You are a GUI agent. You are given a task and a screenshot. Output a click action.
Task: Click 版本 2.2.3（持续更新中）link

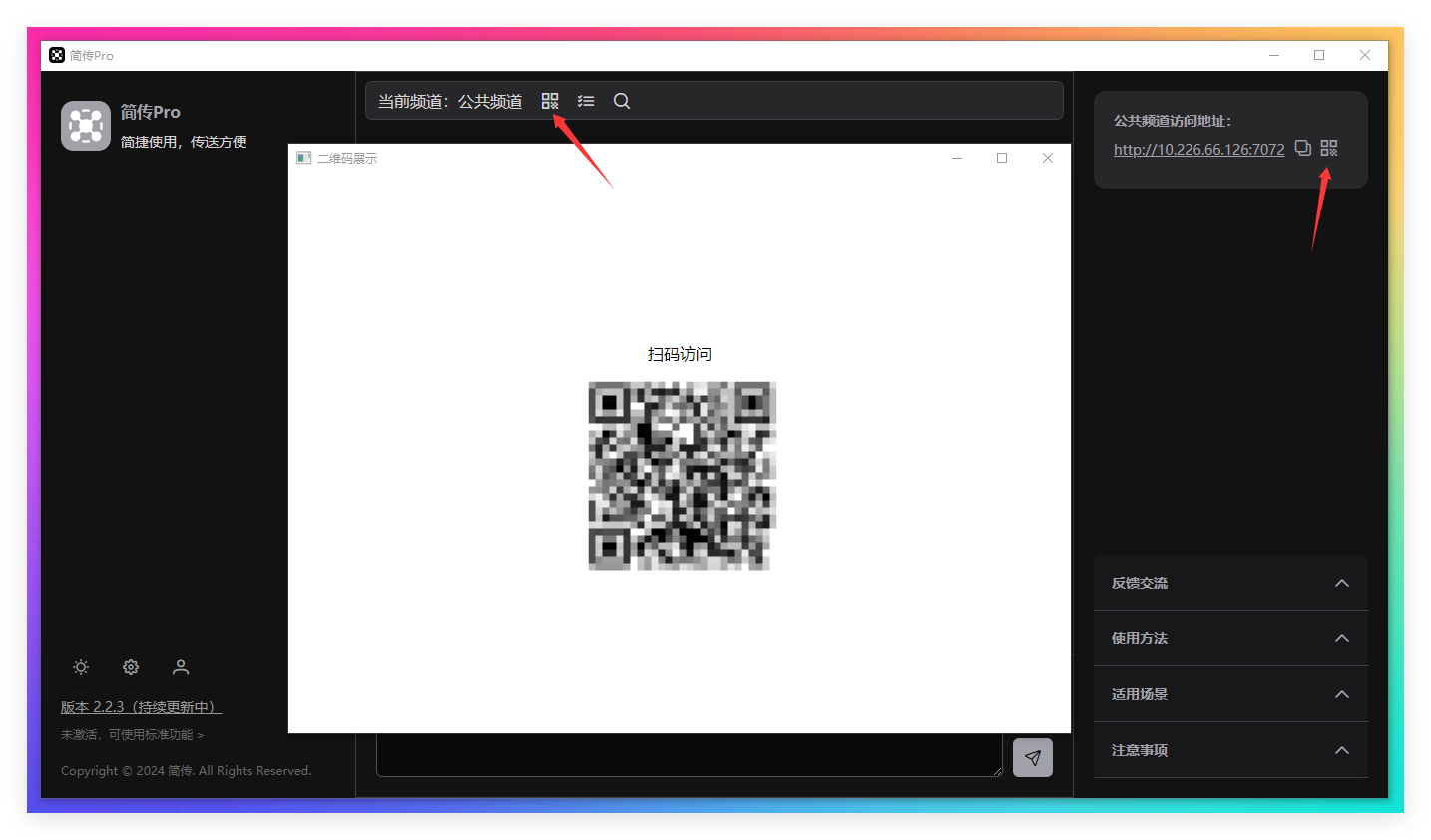pos(140,706)
